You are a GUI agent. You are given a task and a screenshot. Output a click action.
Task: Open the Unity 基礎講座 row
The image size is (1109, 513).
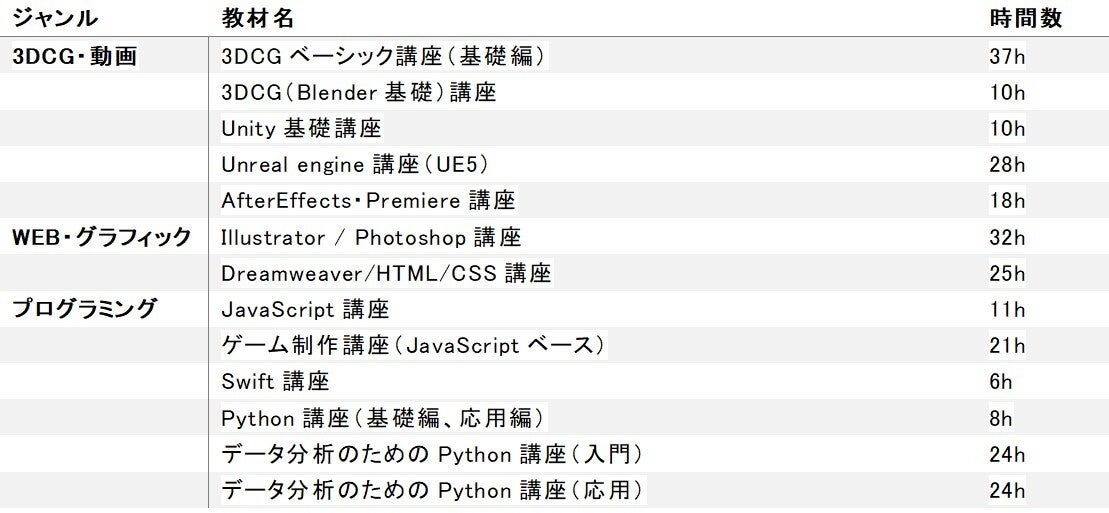(301, 129)
